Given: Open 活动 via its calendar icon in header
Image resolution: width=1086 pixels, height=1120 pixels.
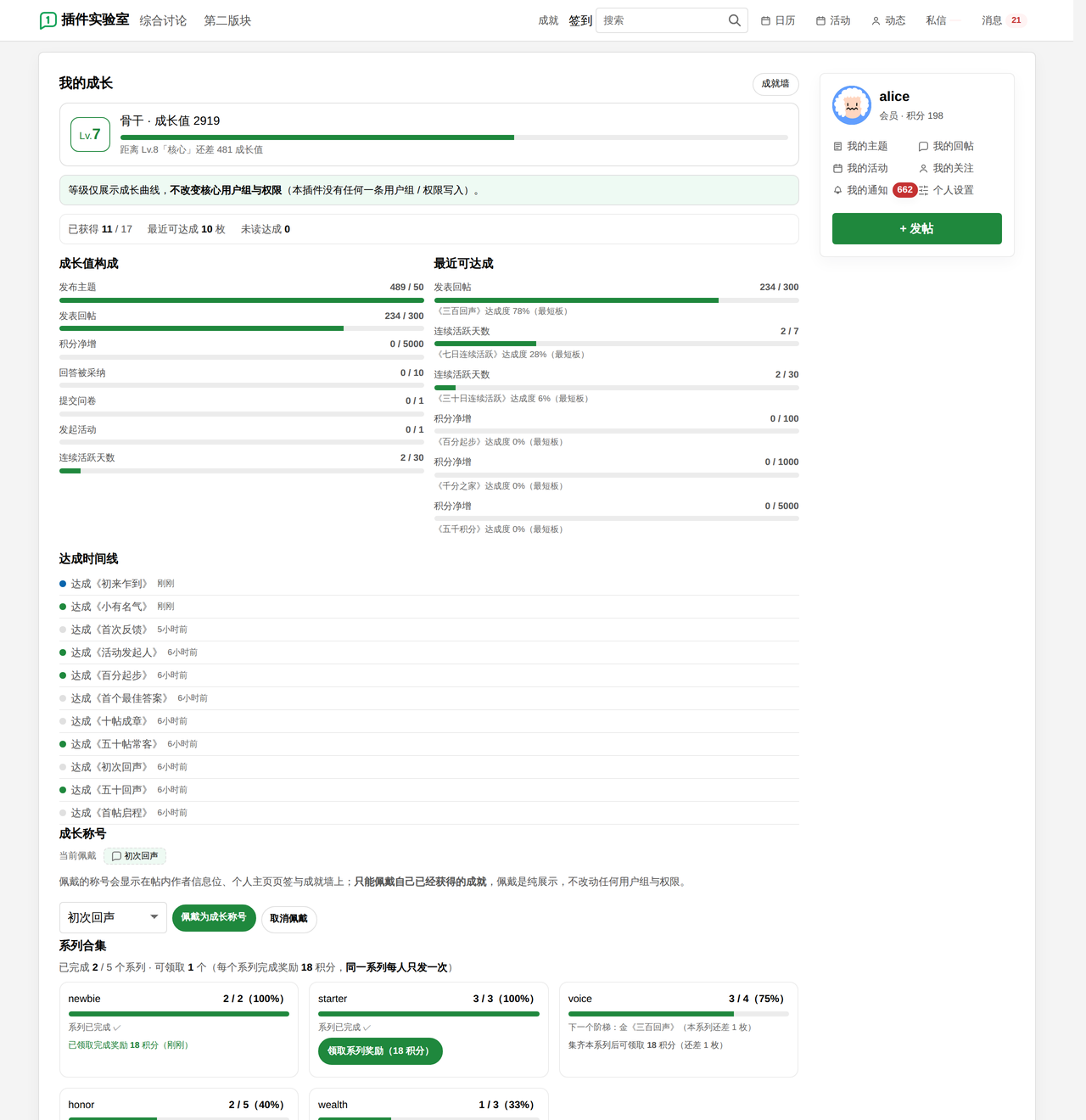Looking at the screenshot, I should pos(820,21).
